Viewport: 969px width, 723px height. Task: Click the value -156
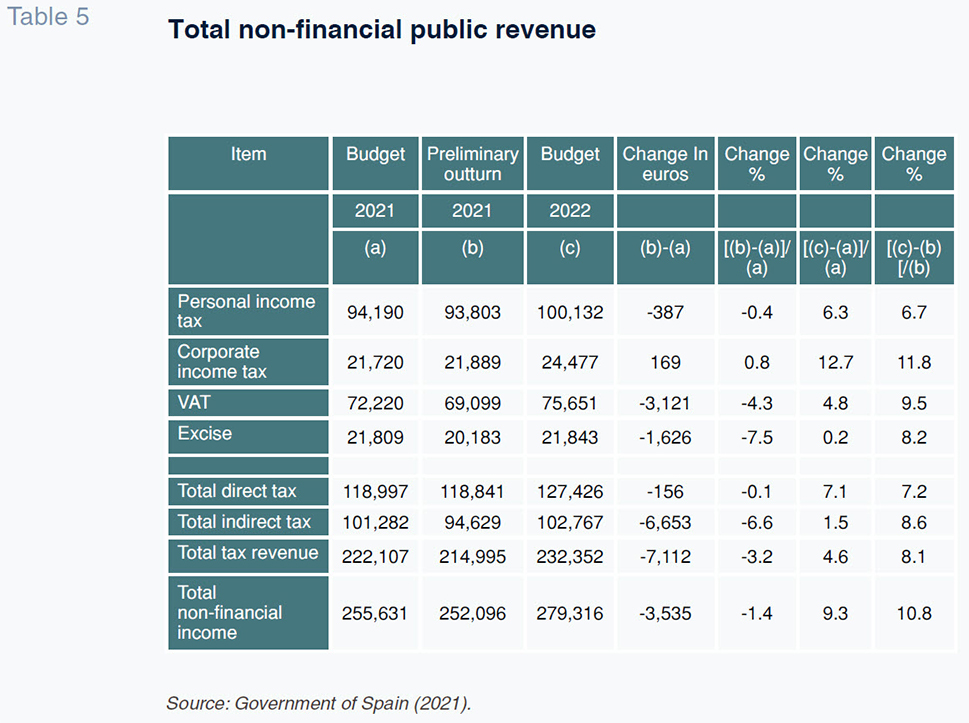pos(665,492)
